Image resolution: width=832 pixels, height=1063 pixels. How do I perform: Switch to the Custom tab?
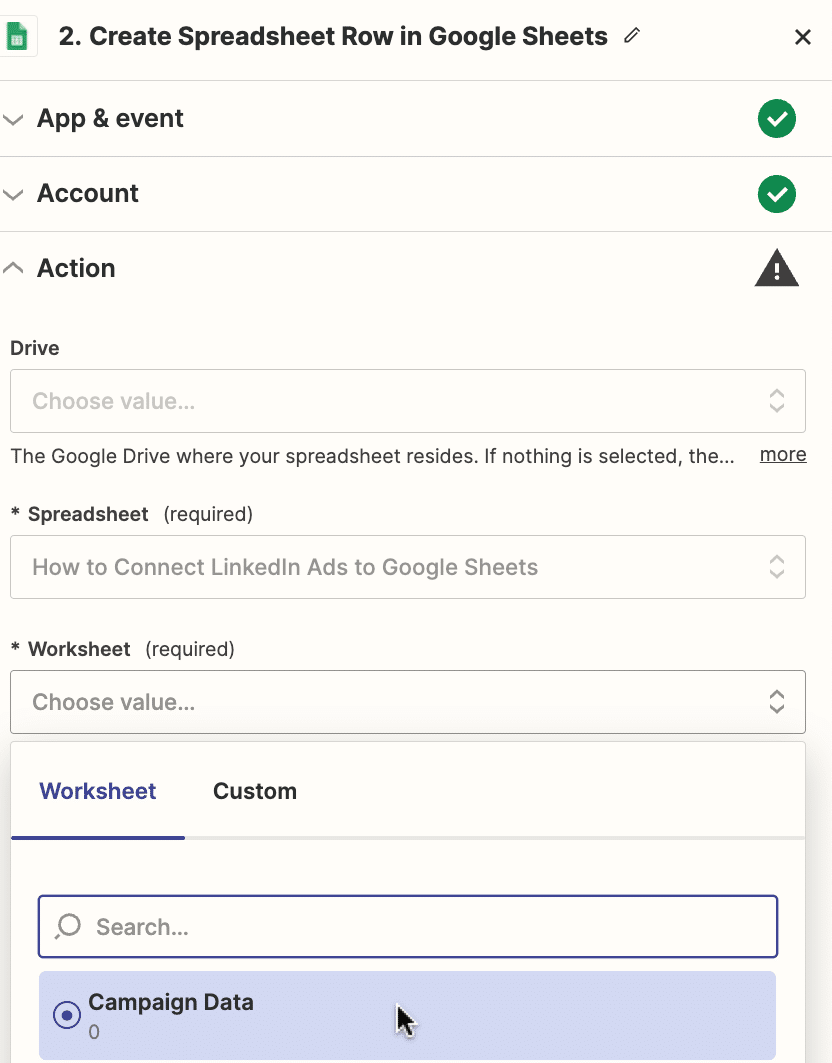point(255,791)
